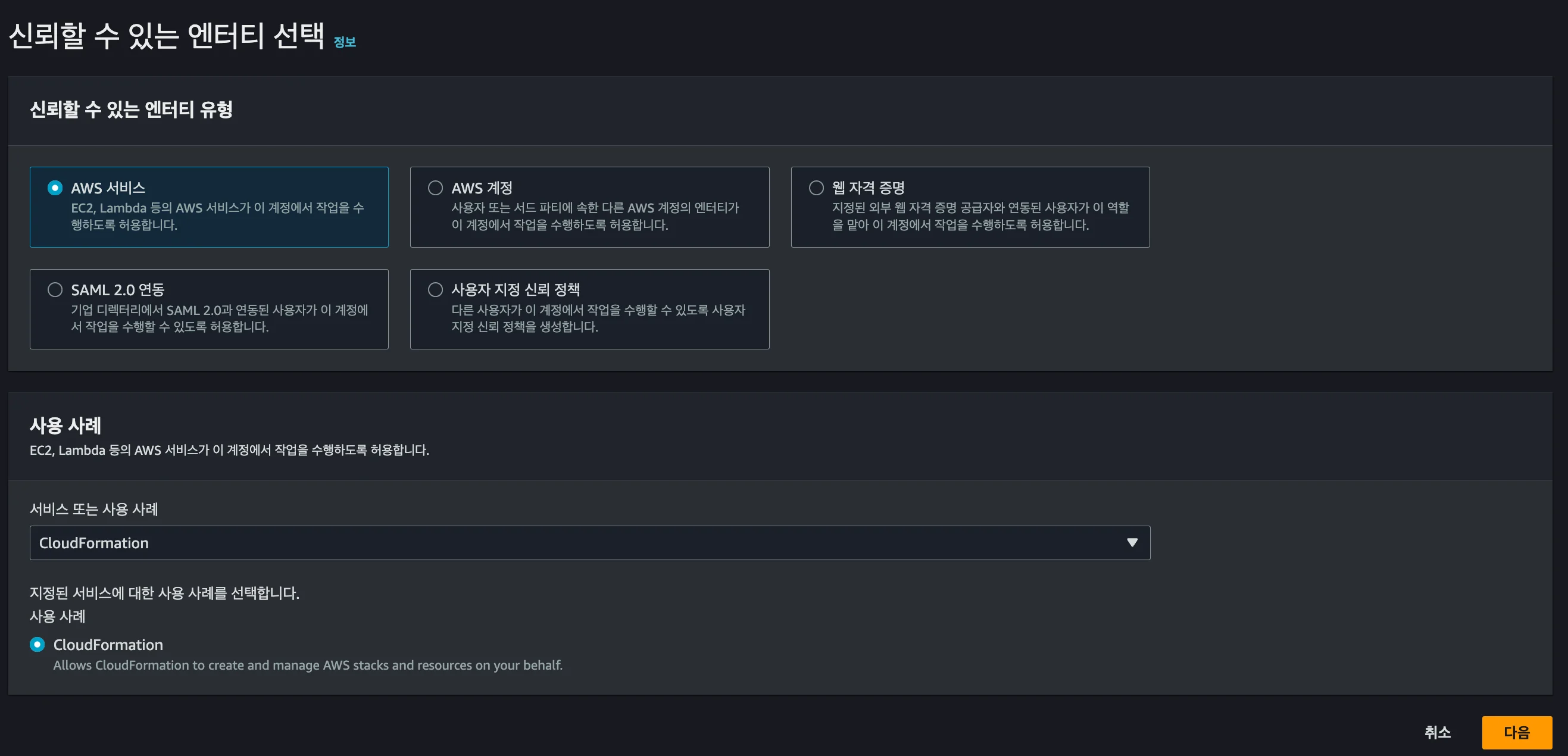Viewport: 1568px width, 756px height.
Task: Open the 서비스 또는 사용 사례 dropdown
Action: (x=589, y=542)
